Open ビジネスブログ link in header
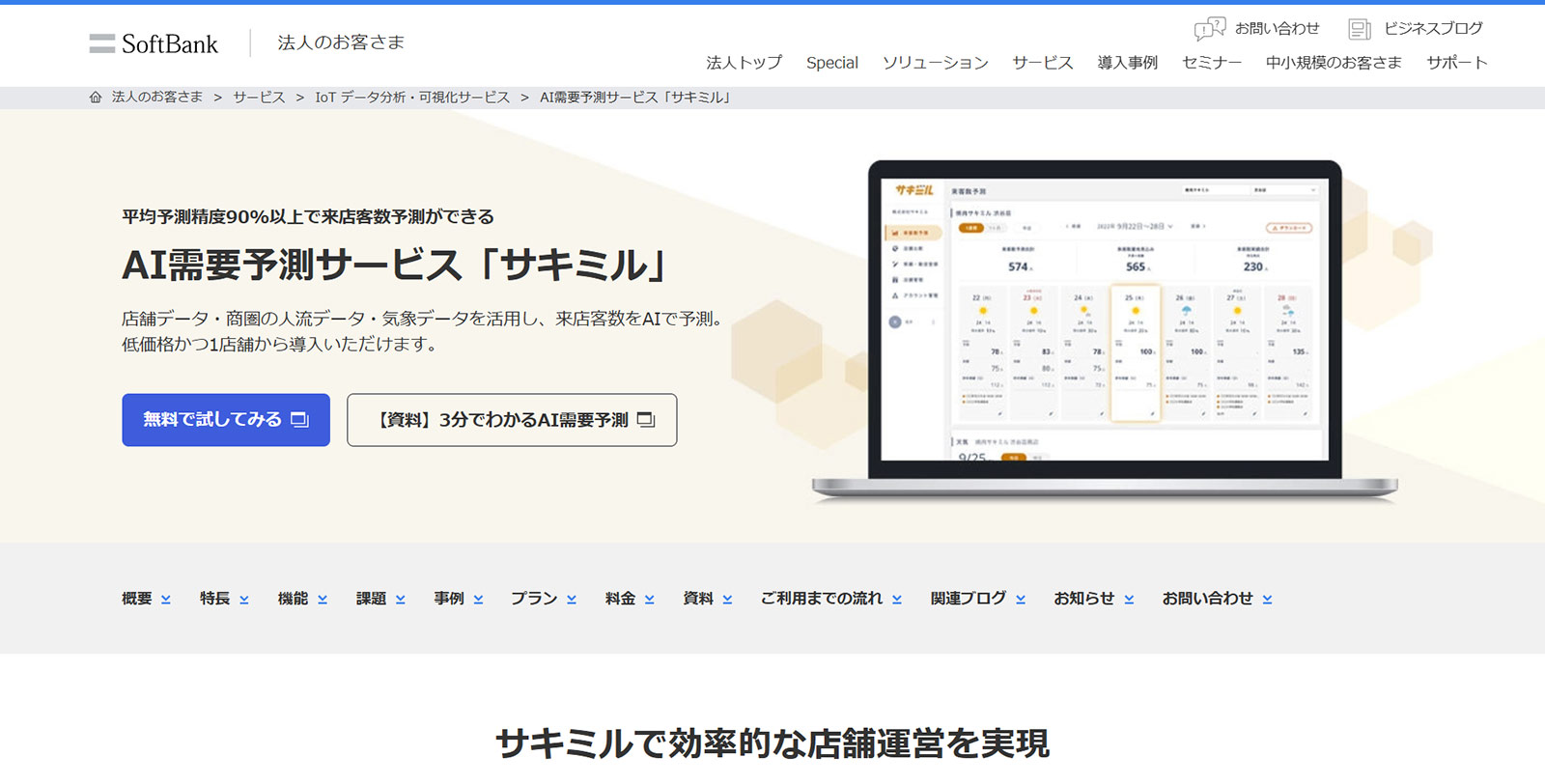 pos(1433,29)
